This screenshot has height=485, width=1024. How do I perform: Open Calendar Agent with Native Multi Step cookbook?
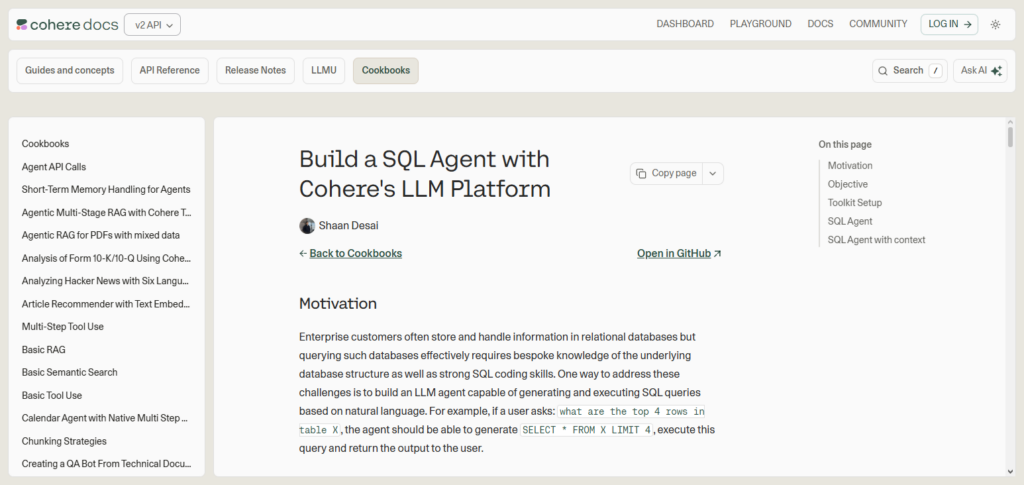pos(106,418)
